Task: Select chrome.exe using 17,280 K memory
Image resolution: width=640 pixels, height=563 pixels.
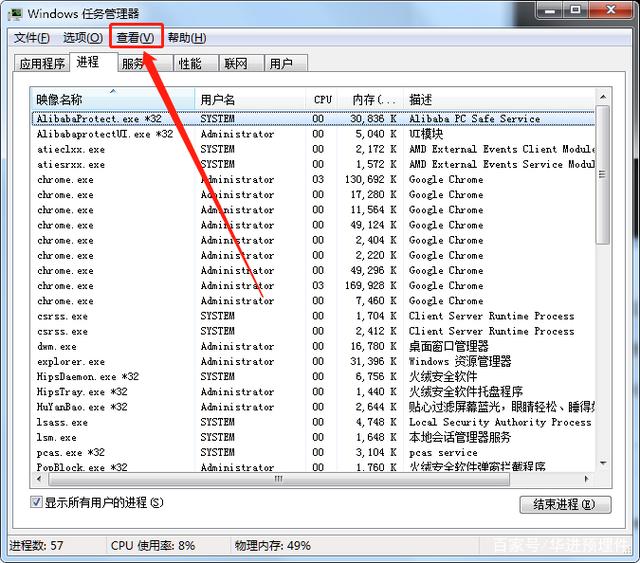Action: click(313, 195)
